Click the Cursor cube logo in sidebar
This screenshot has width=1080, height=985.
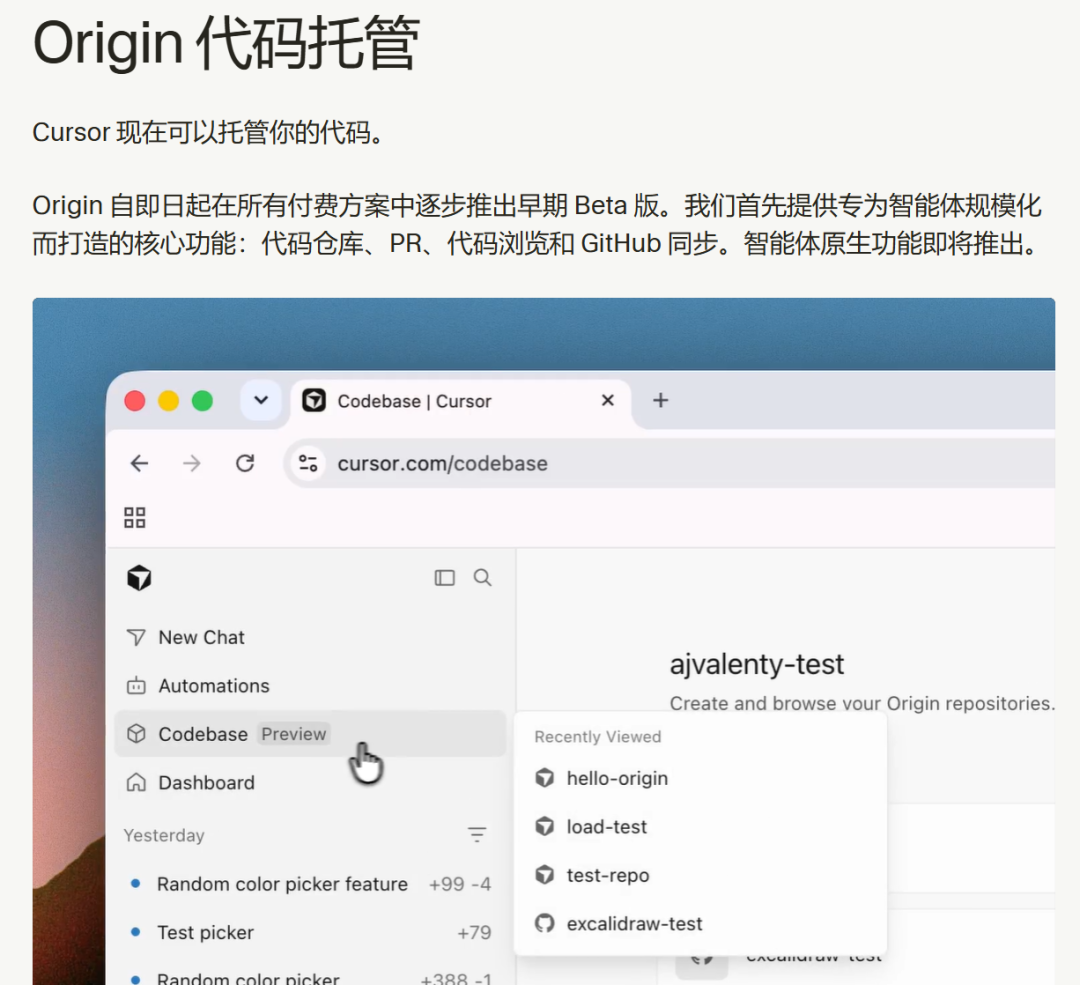click(139, 578)
